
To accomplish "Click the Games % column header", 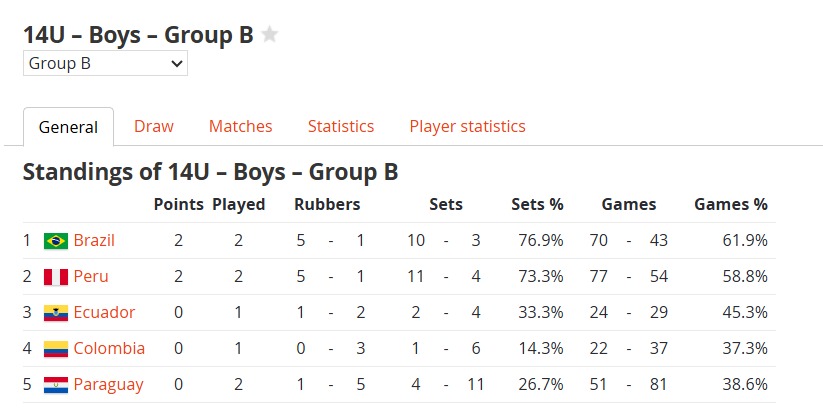I will [x=731, y=204].
